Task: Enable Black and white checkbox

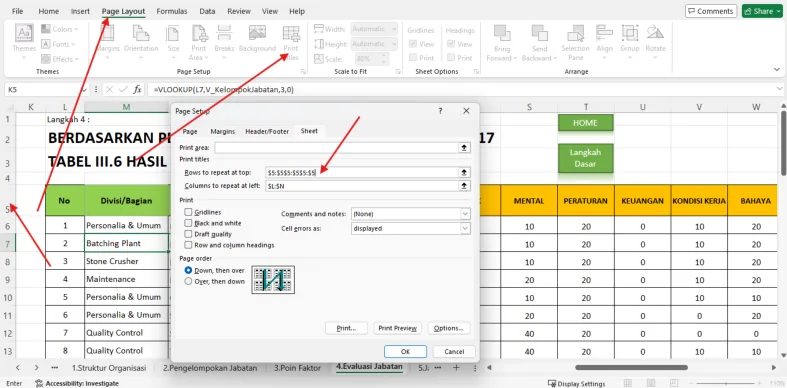Action: point(188,223)
